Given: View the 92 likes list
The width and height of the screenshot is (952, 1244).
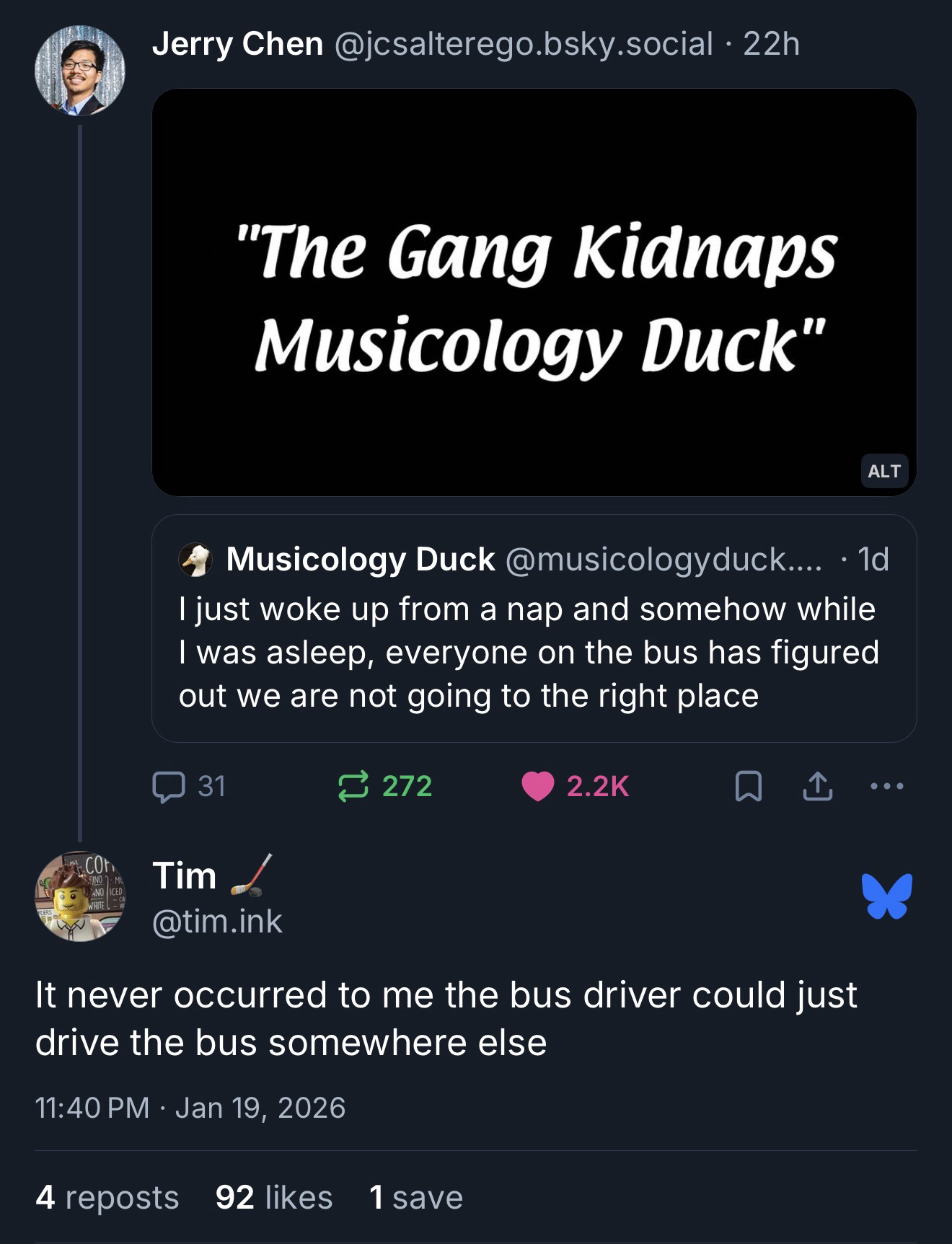Looking at the screenshot, I should pos(273,1197).
